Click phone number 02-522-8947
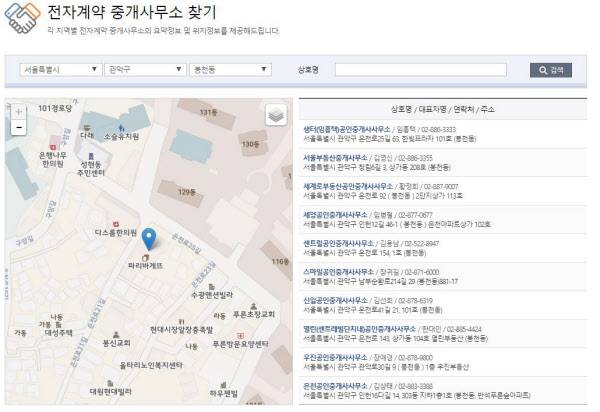600x412 pixels. 422,244
